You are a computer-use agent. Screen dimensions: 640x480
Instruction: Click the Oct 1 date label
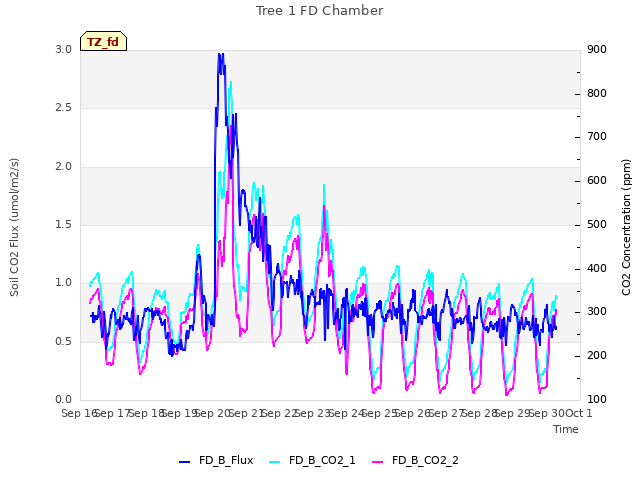pos(580,413)
